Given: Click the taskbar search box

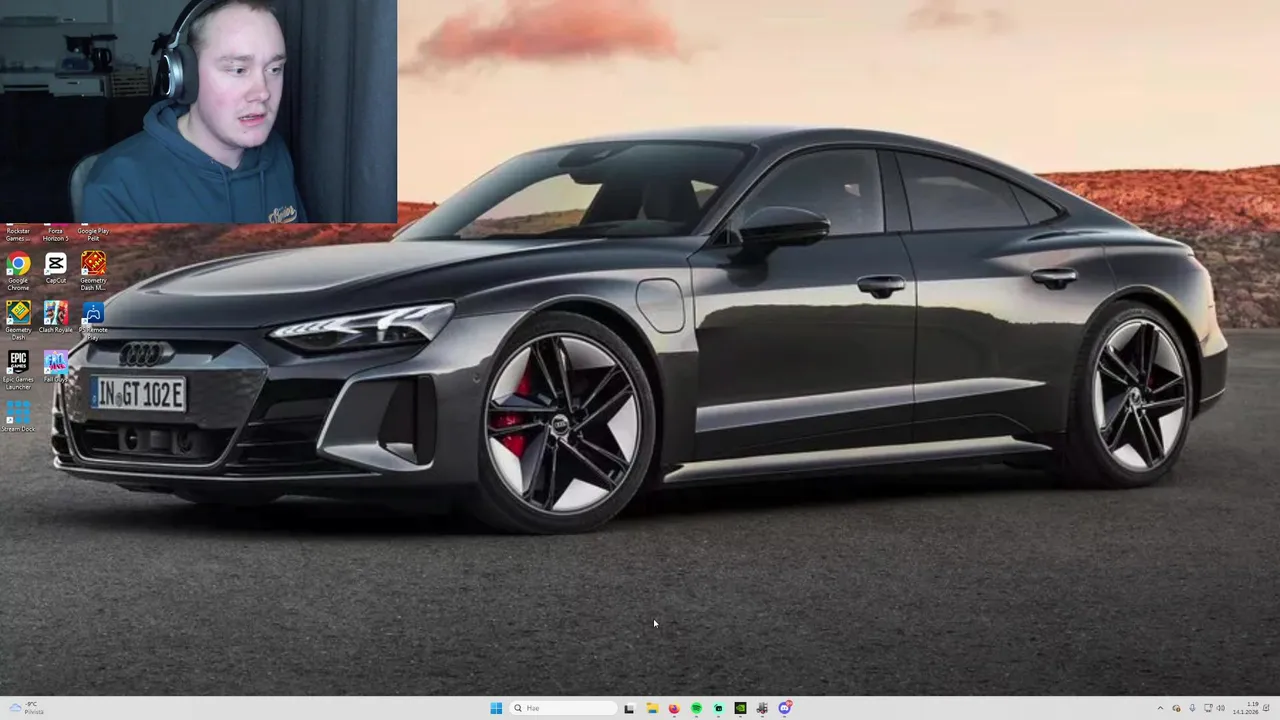Looking at the screenshot, I should tap(563, 708).
